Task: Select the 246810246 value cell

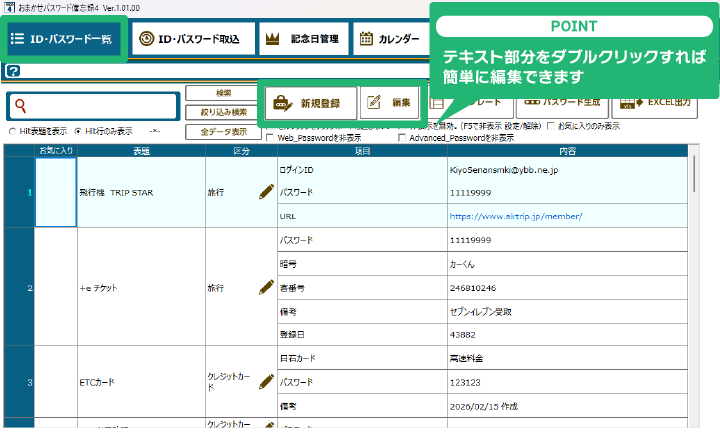Action: click(568, 288)
